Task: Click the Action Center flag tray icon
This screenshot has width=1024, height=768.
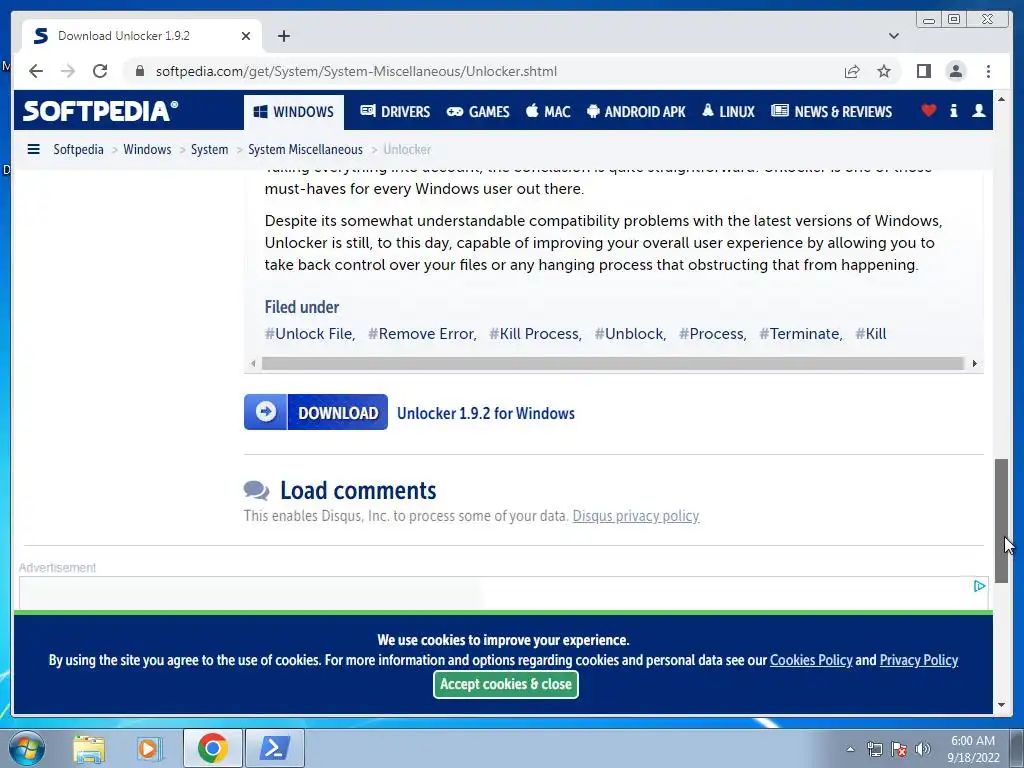Action: tap(899, 749)
